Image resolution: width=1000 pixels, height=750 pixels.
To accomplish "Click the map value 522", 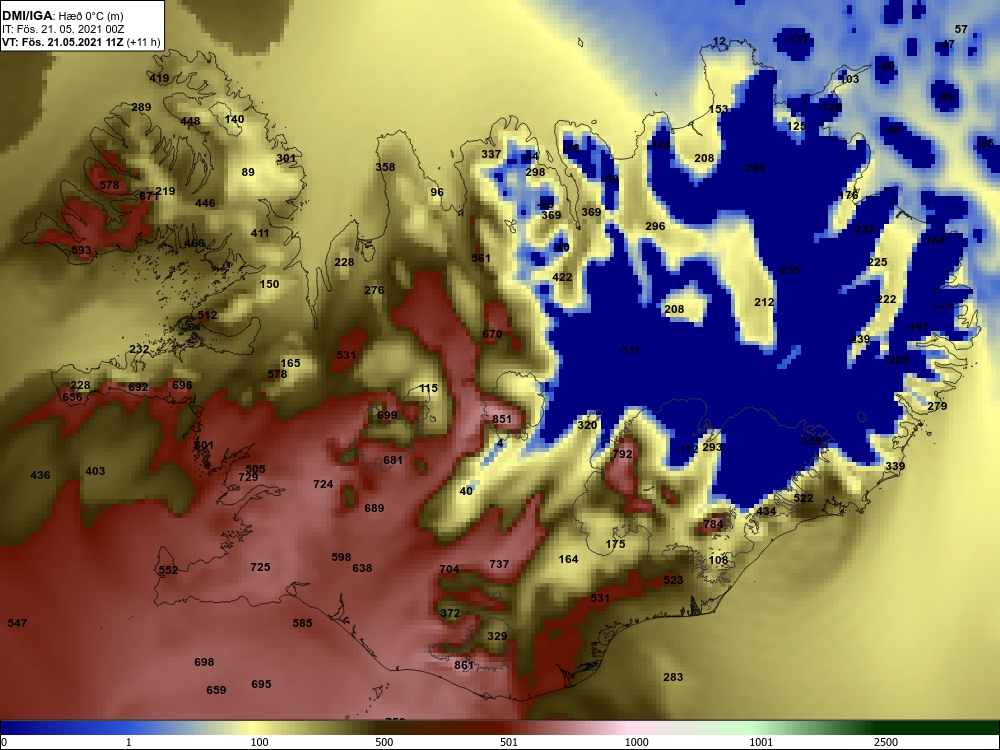I will (x=803, y=498).
